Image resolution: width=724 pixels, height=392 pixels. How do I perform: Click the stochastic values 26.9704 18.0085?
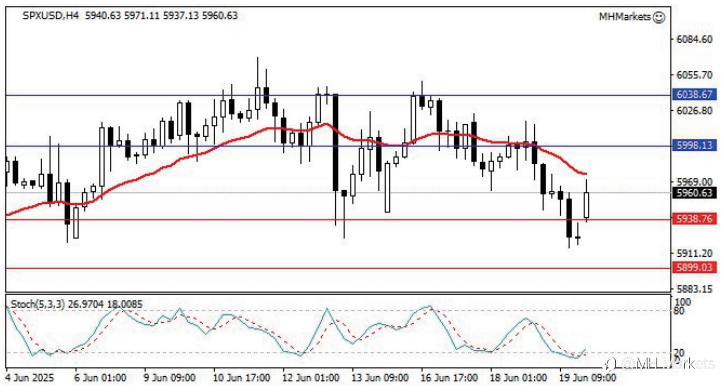tap(105, 304)
